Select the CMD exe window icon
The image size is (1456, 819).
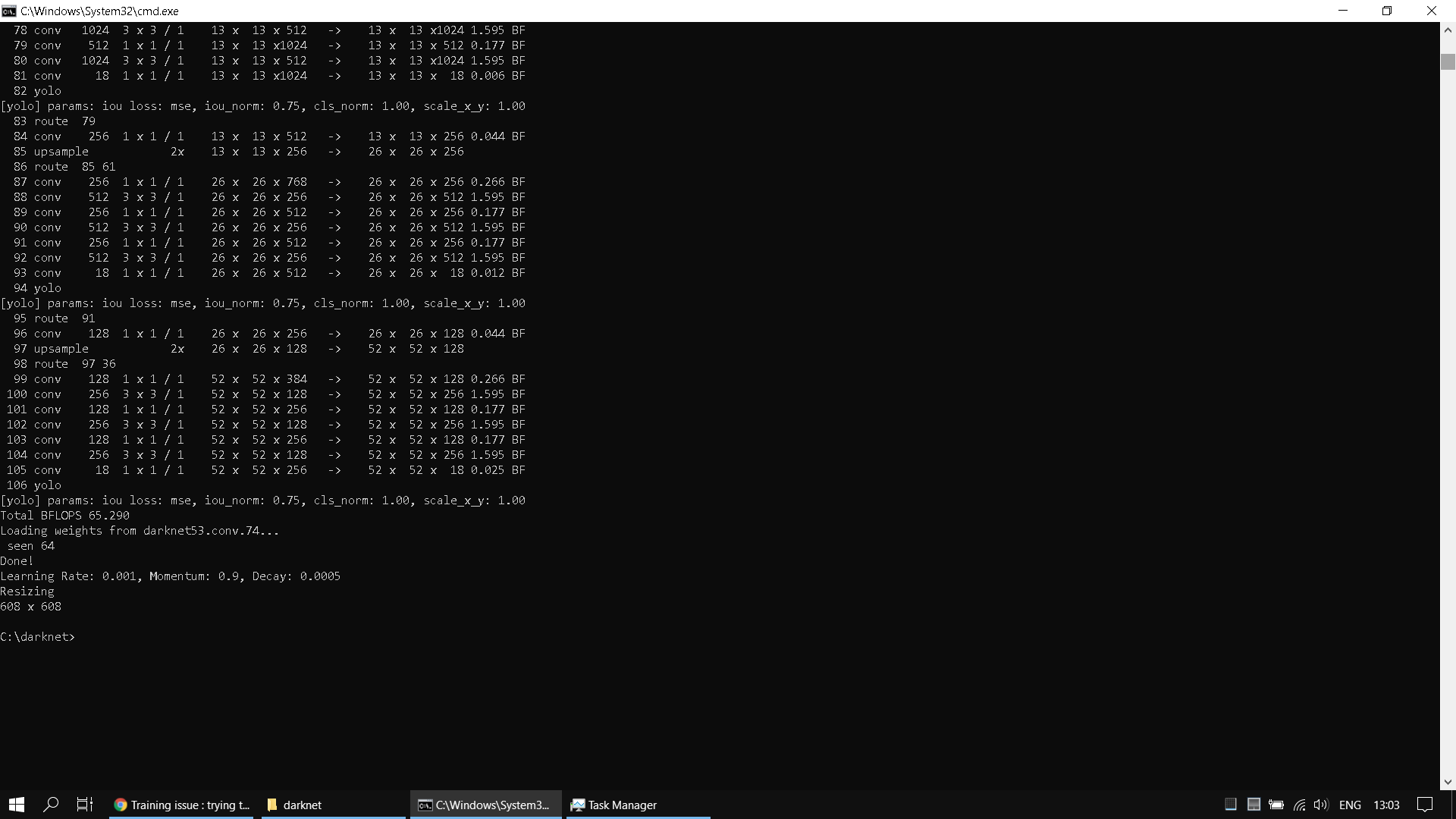coord(9,10)
